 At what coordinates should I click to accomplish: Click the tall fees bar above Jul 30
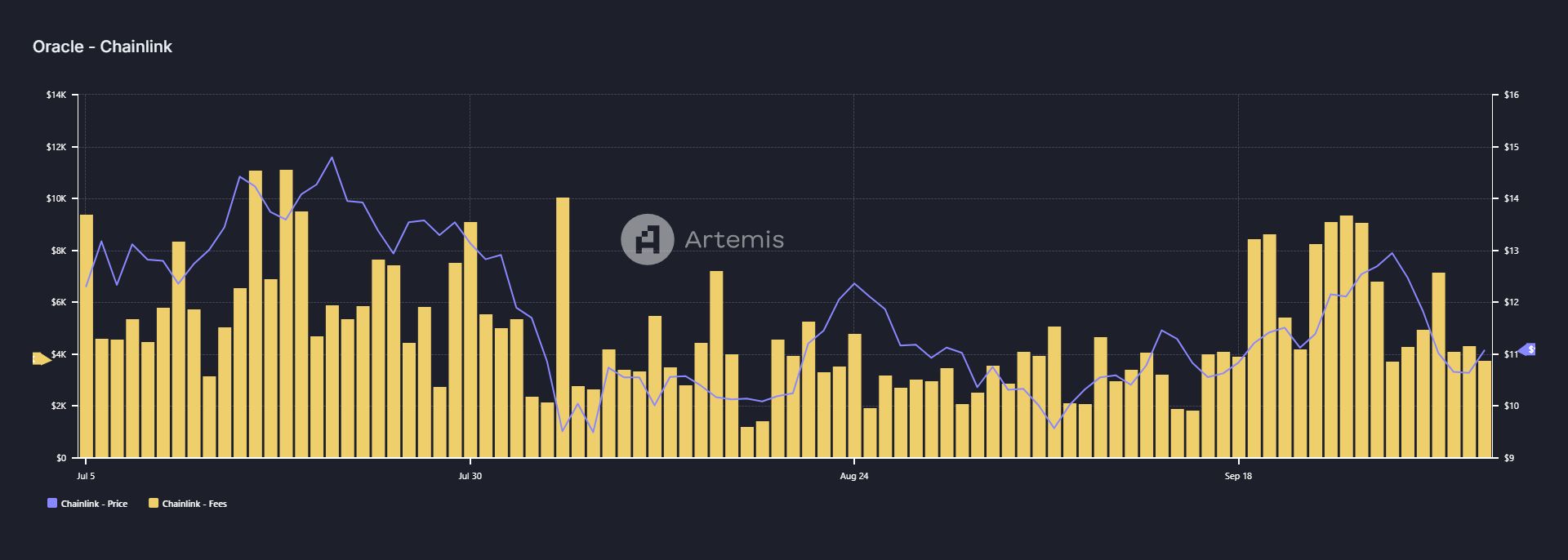click(x=470, y=340)
